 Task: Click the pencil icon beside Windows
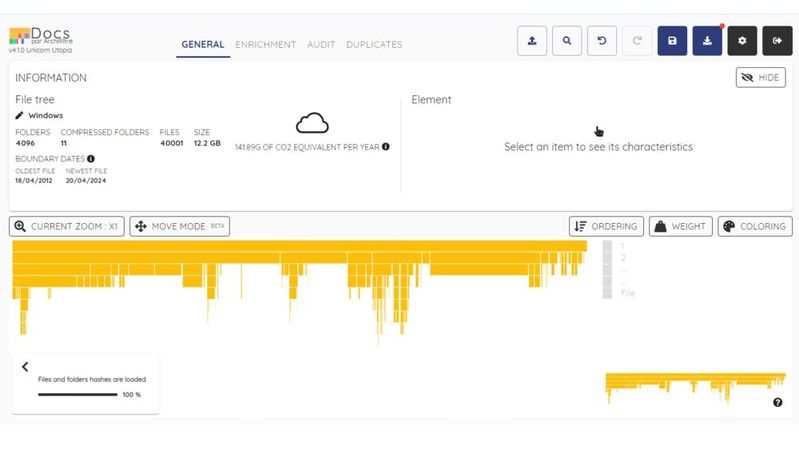click(x=19, y=116)
